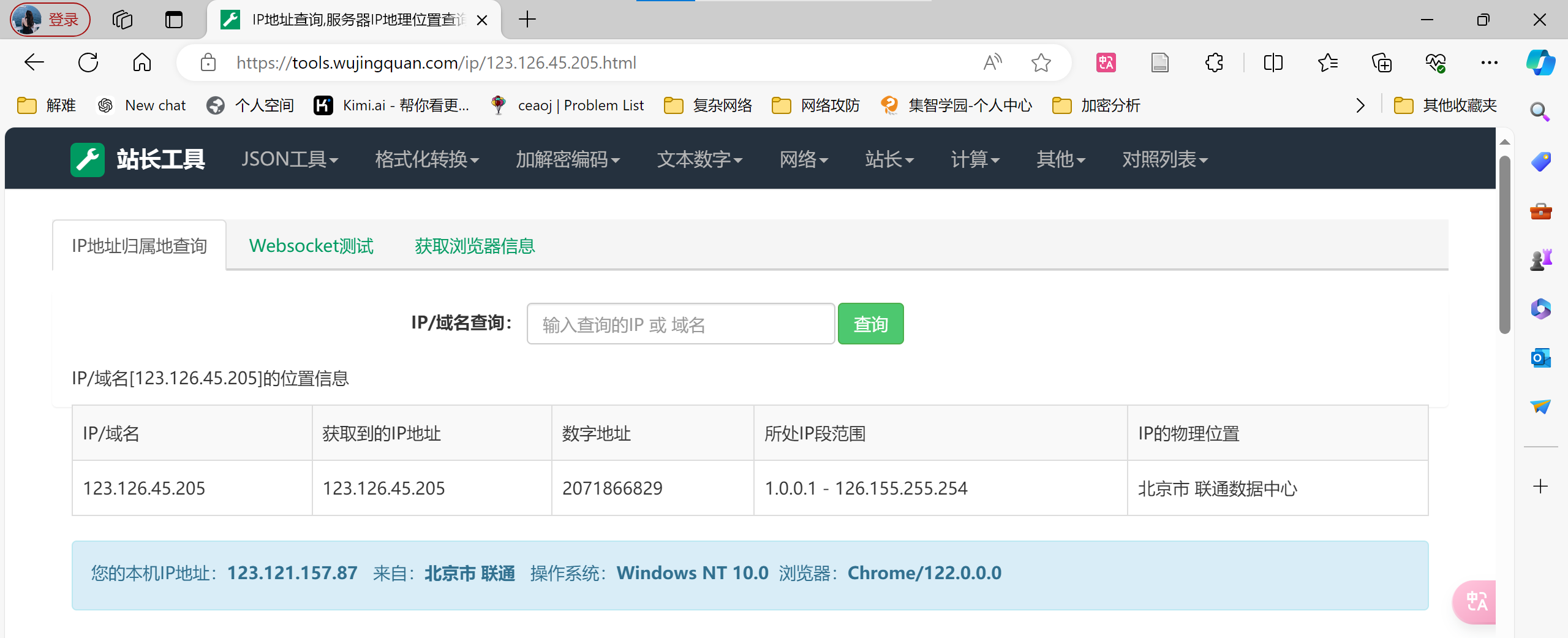Select the 北京市 联通数据中心 location cell
The width and height of the screenshot is (1568, 638).
coord(1278,488)
